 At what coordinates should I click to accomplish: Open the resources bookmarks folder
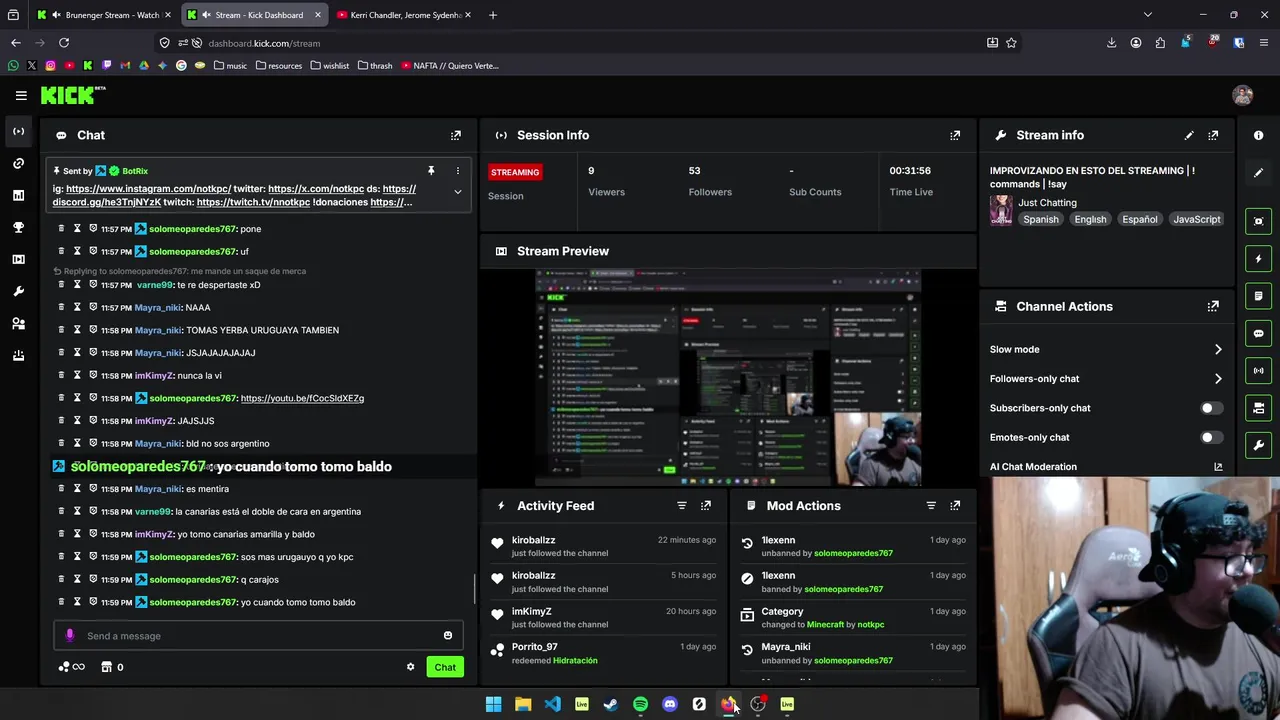coord(279,66)
